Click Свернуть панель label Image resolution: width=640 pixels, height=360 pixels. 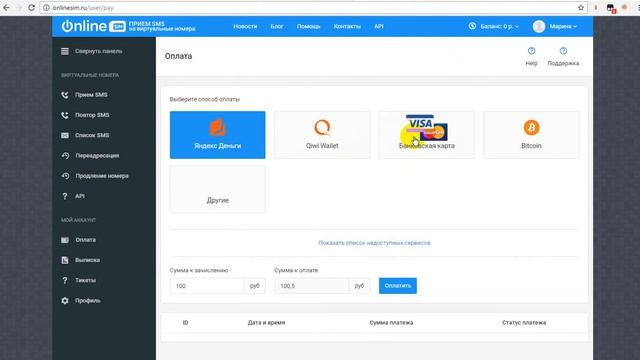click(x=98, y=51)
